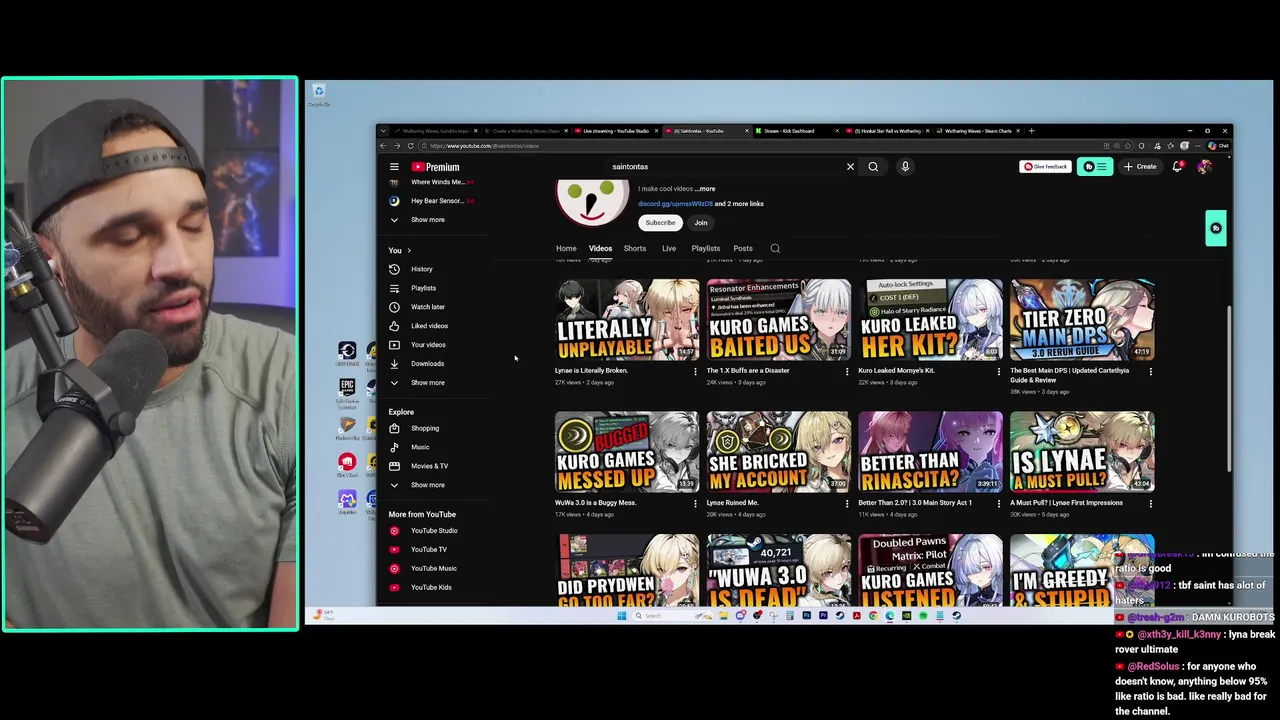Viewport: 1280px width, 720px height.
Task: Switch to Honkai Star Rail vs Wuthering tab
Action: coord(887,131)
